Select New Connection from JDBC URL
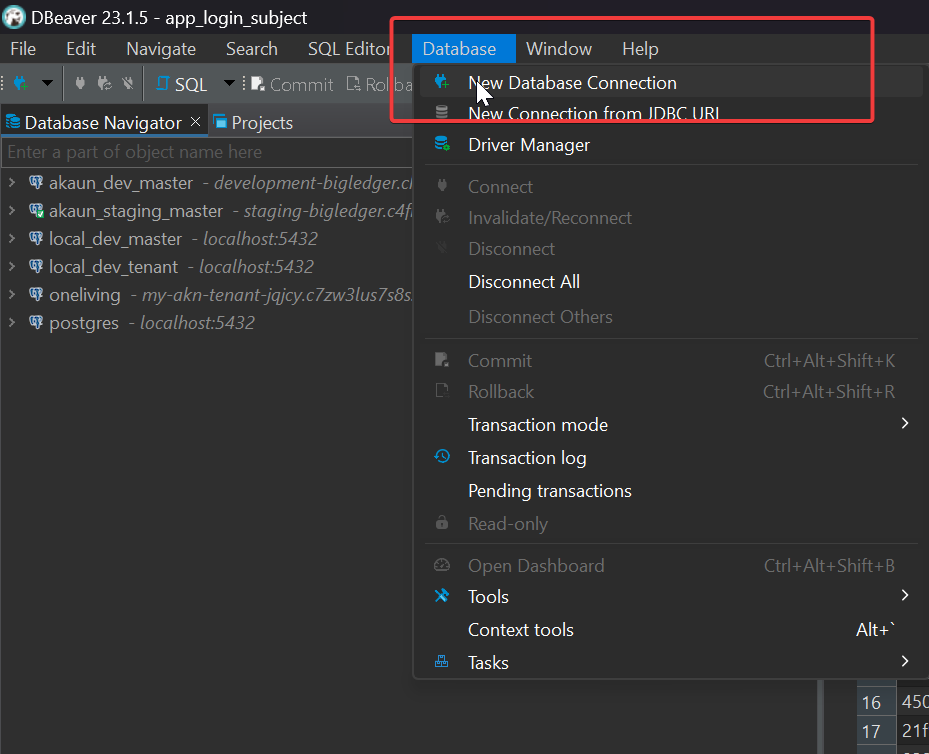The image size is (929, 754). coord(593,114)
